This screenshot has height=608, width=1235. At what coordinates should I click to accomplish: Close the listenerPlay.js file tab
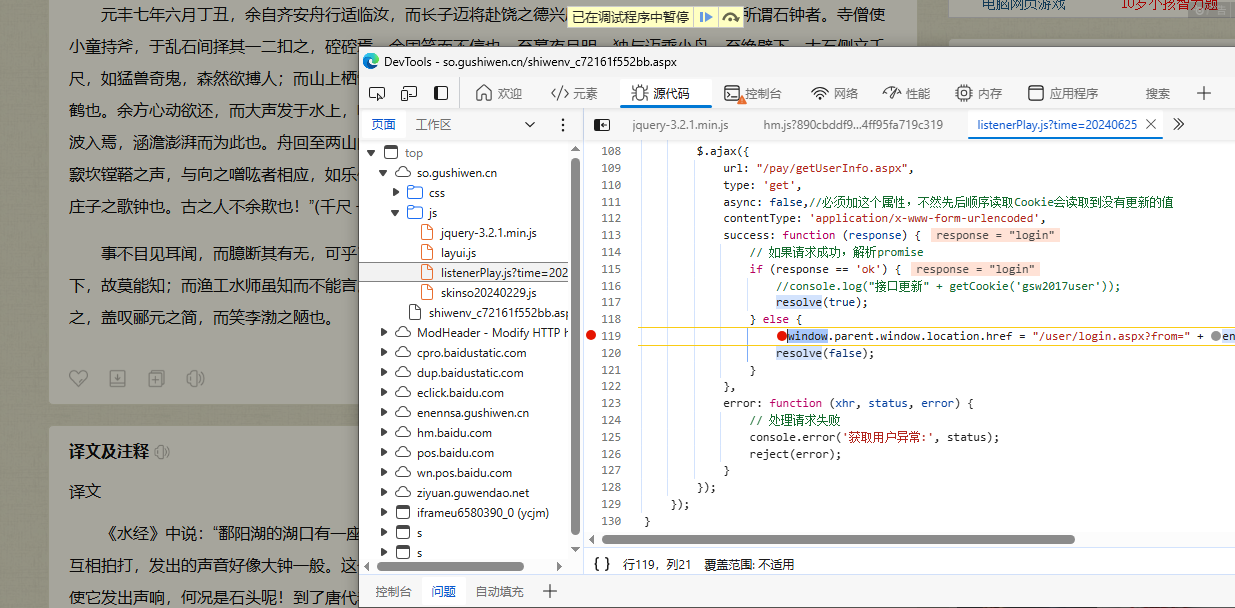[1151, 125]
